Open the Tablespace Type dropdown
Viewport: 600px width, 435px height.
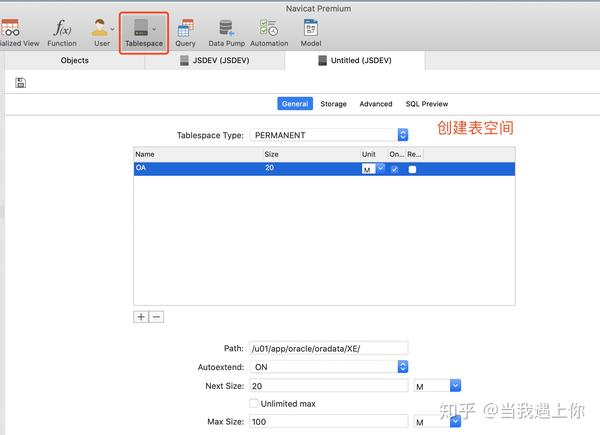[x=329, y=135]
